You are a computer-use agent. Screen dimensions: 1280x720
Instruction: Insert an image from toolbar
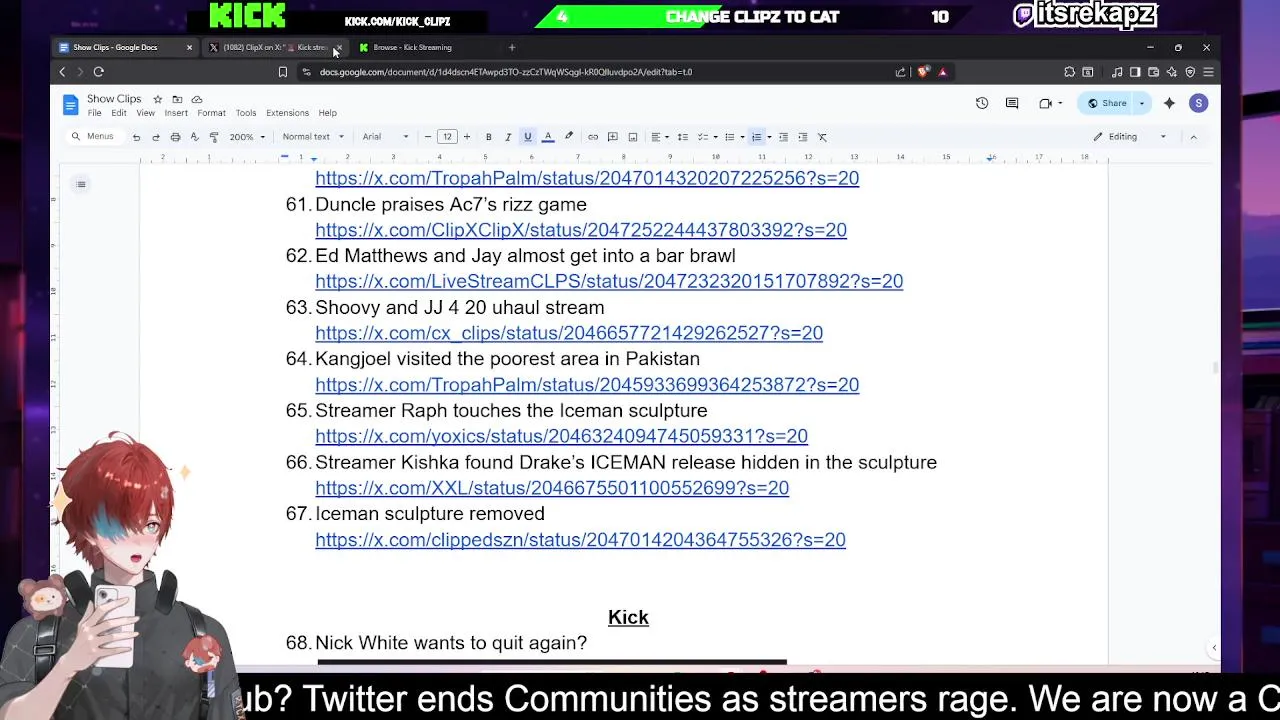[633, 137]
